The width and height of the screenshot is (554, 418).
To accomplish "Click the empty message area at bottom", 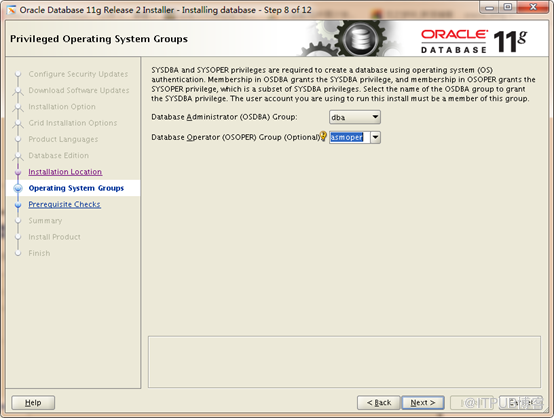I will point(344,361).
